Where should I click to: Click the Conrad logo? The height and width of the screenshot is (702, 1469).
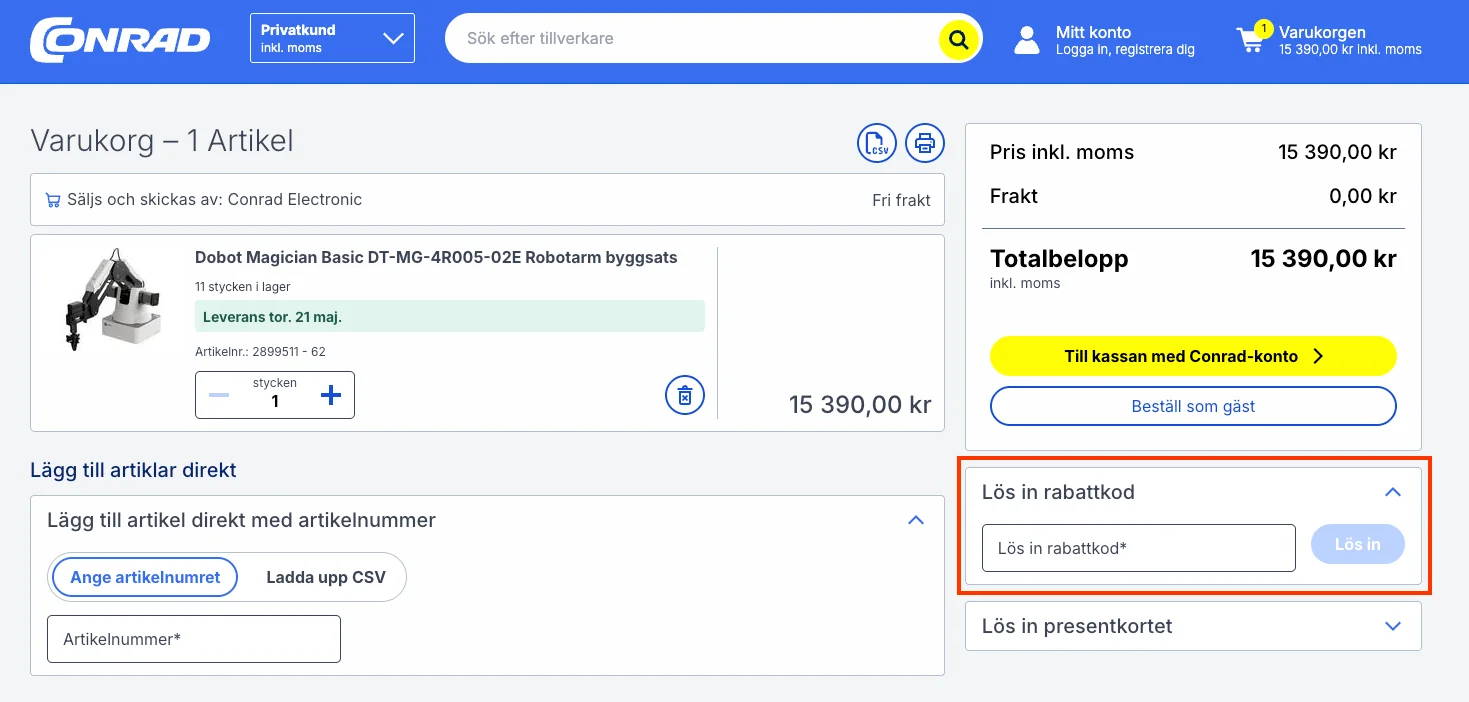pos(120,40)
